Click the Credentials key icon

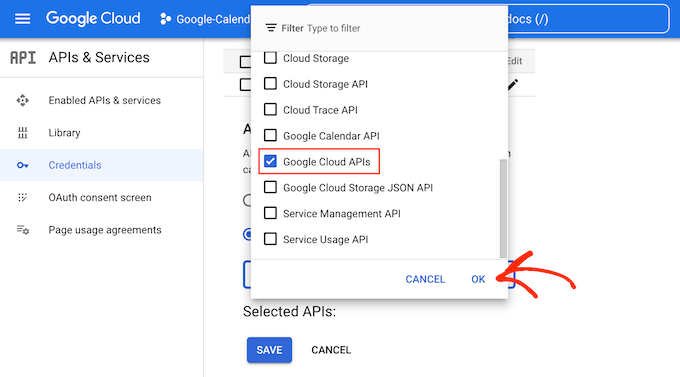(x=23, y=165)
